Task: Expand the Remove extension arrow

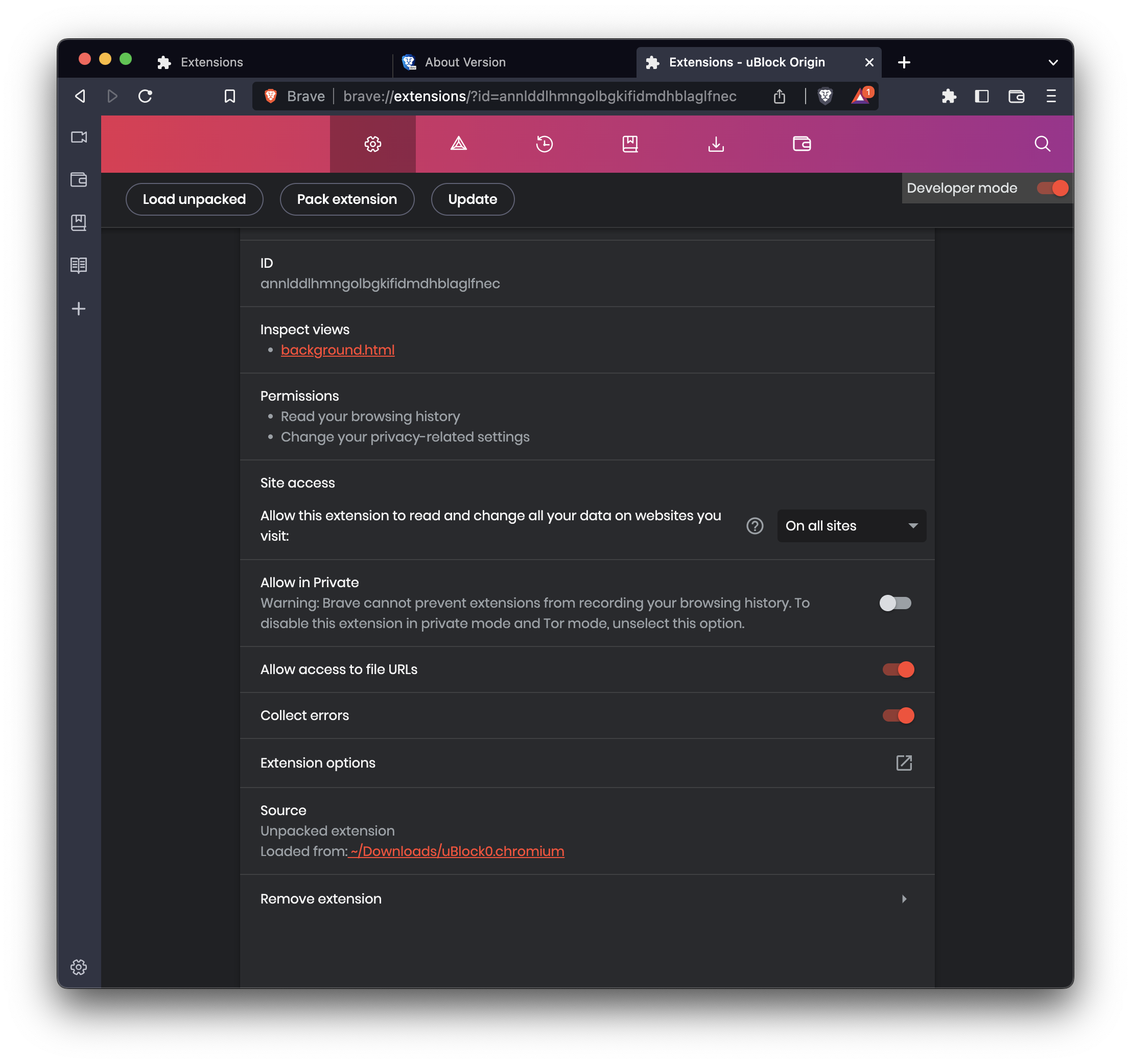Action: tap(904, 899)
